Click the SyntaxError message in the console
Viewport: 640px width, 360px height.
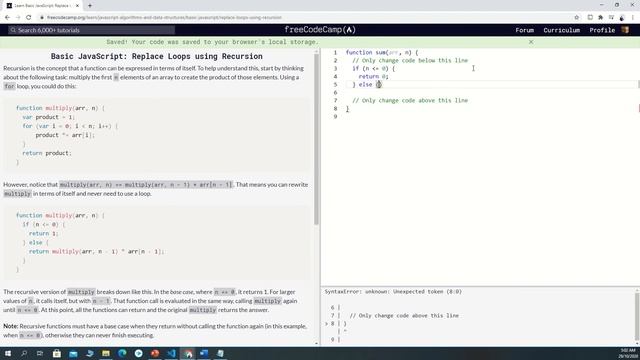point(393,292)
